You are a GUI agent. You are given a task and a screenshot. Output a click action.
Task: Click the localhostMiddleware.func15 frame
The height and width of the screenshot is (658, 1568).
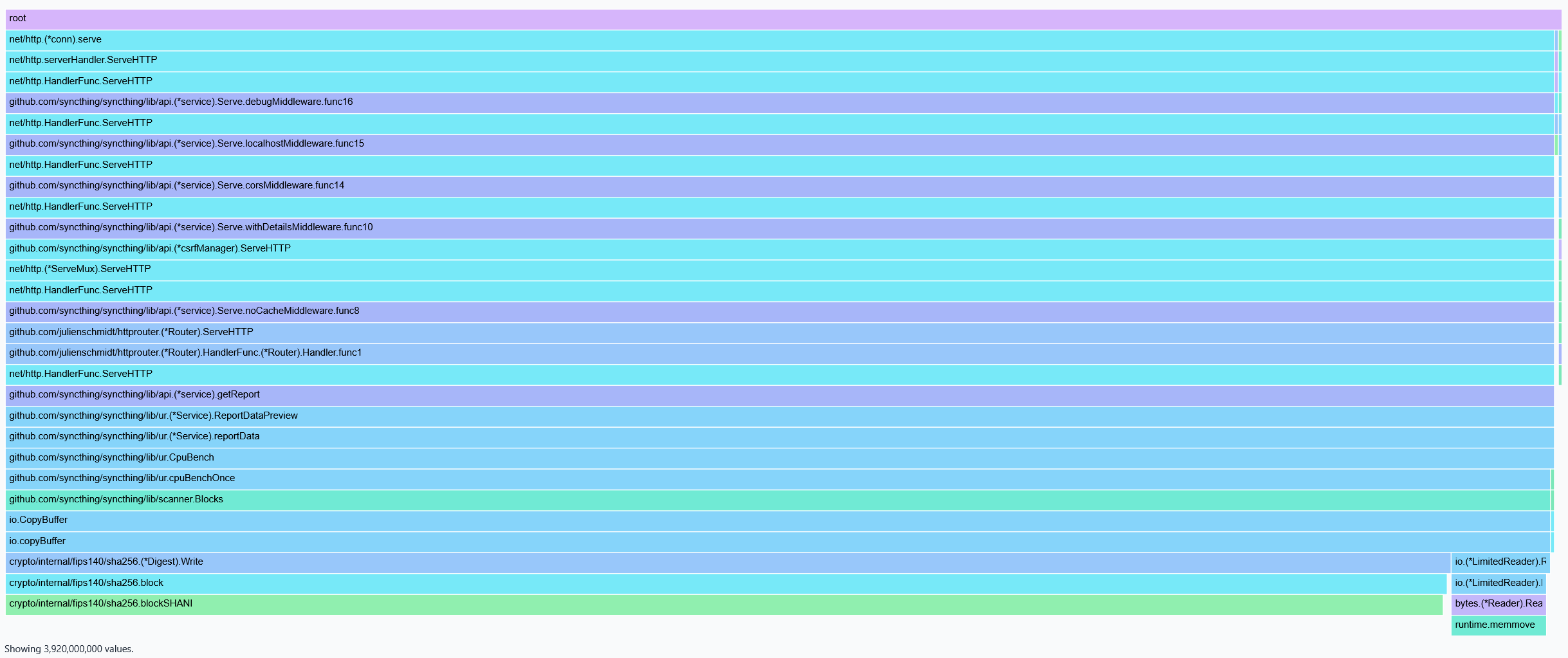pos(779,144)
